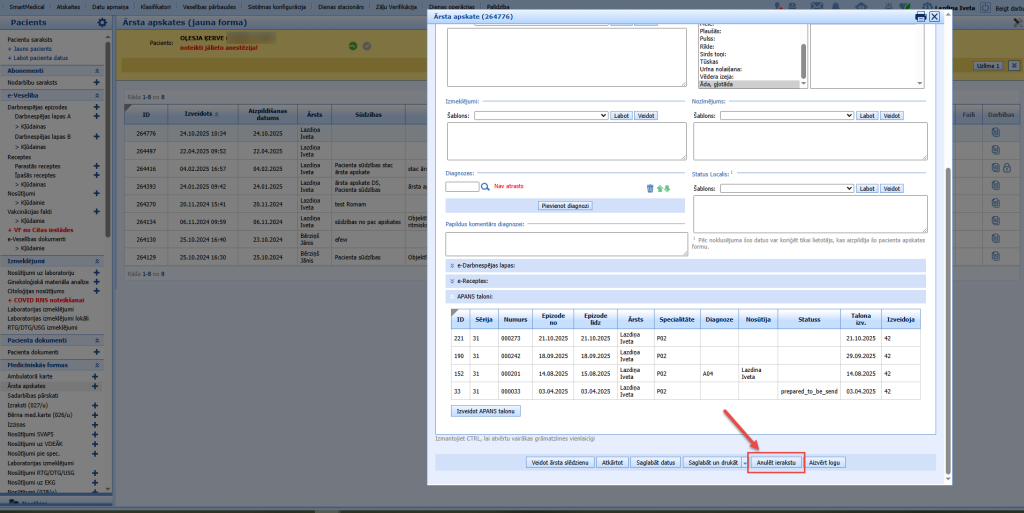This screenshot has width=1024, height=513.
Task: Click lock icon in row 264416
Action: pyautogui.click(x=1006, y=168)
